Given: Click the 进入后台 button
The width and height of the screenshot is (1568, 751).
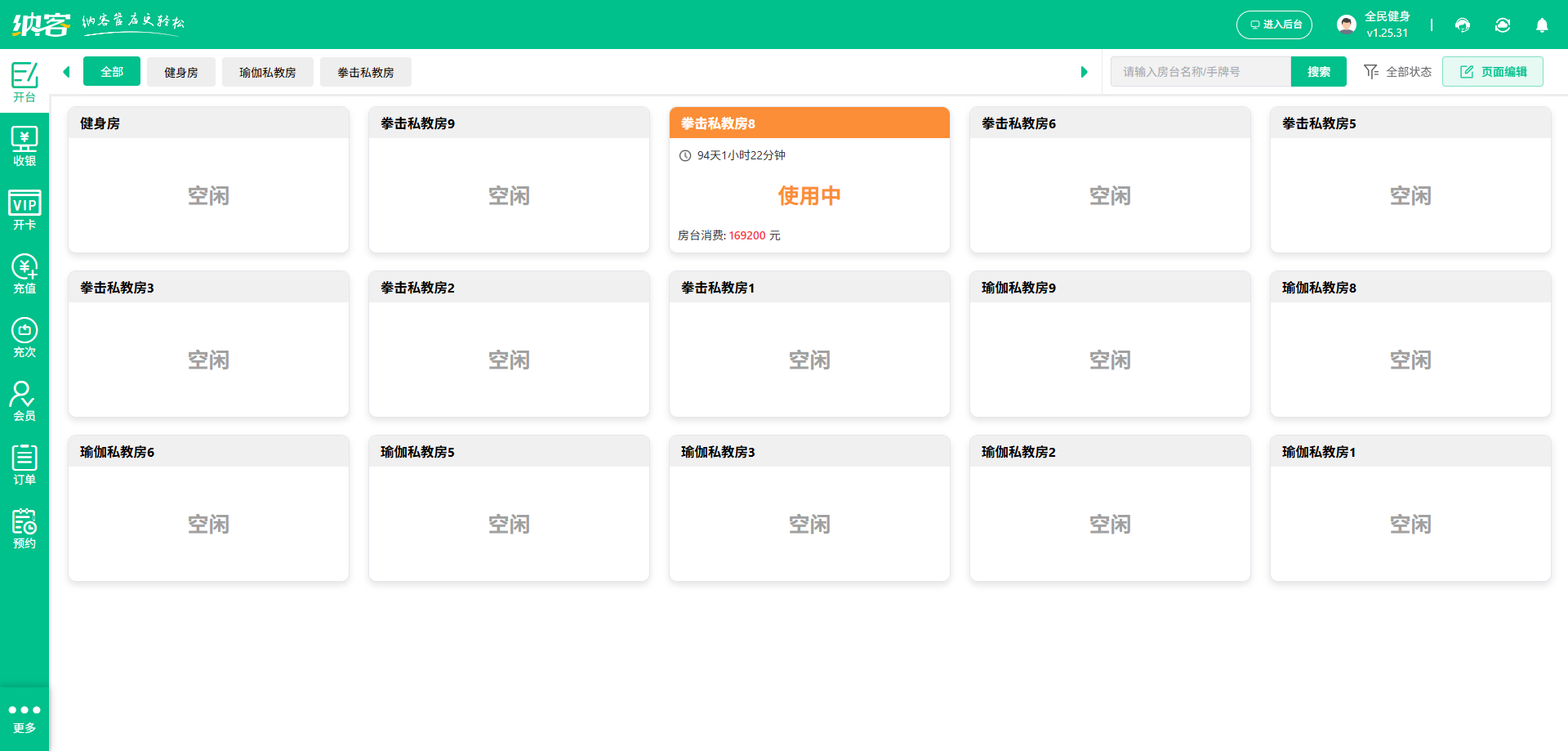Looking at the screenshot, I should 1274,25.
